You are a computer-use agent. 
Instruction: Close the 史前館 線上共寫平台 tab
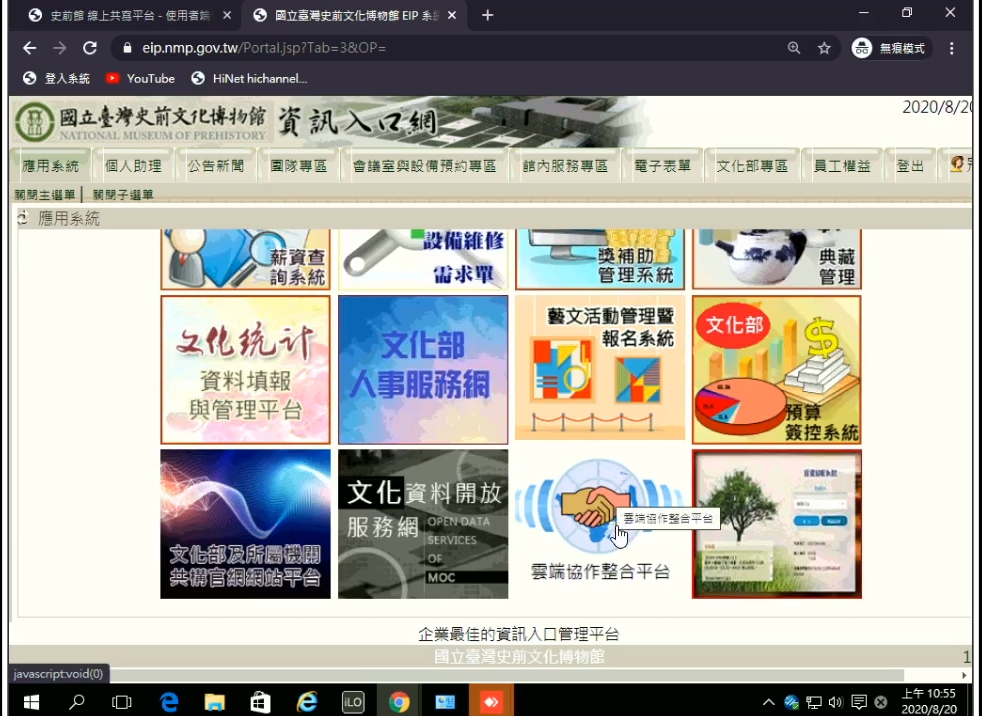227,16
